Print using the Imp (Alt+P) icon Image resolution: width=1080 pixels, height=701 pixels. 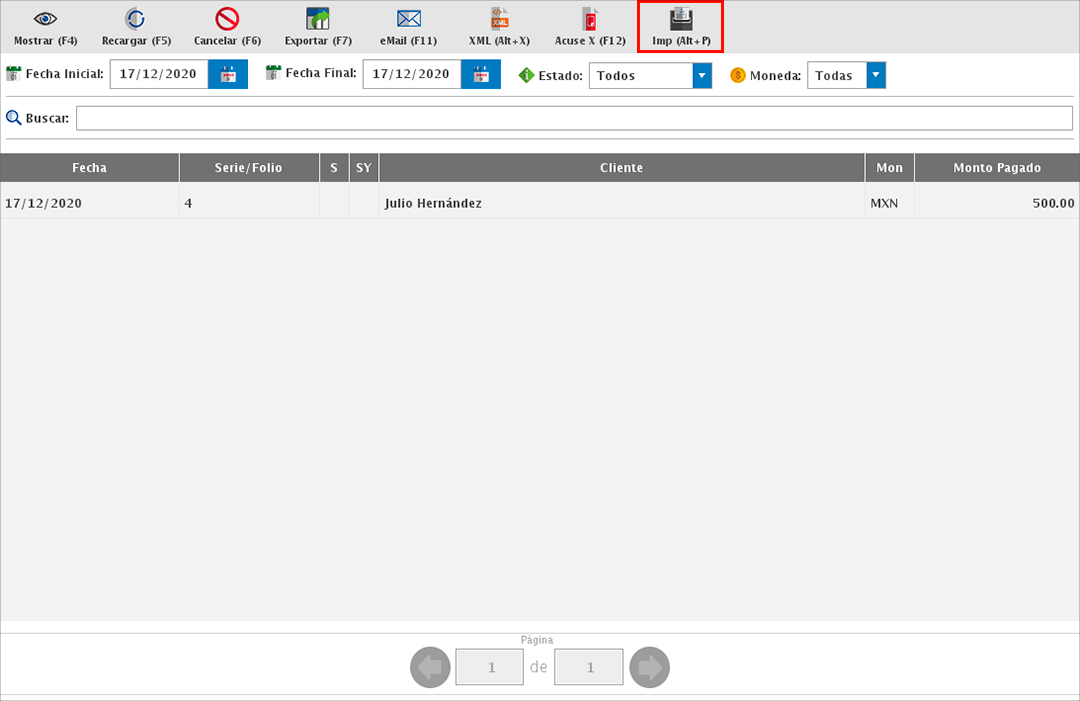click(x=680, y=19)
